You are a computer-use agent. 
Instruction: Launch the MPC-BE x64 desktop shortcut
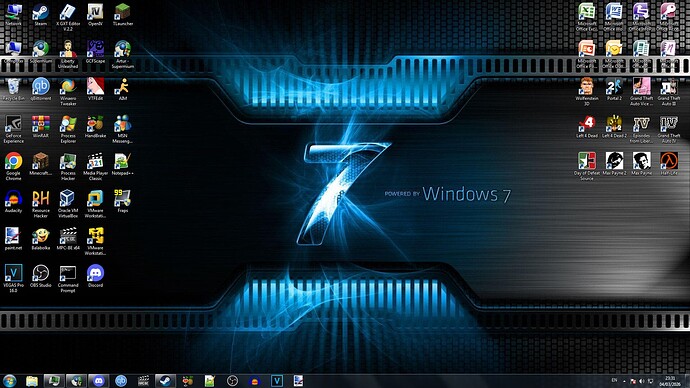pos(68,239)
